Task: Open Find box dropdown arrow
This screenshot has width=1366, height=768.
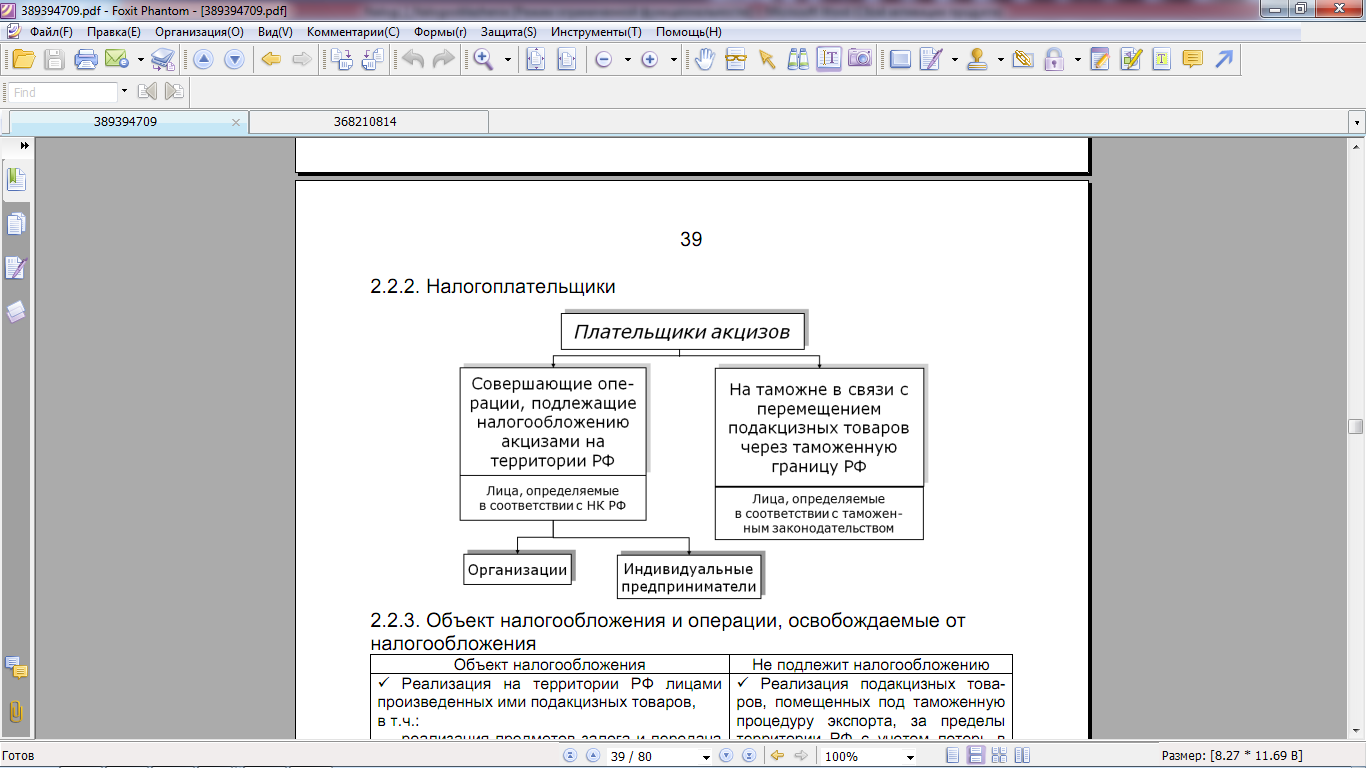Action: click(124, 92)
